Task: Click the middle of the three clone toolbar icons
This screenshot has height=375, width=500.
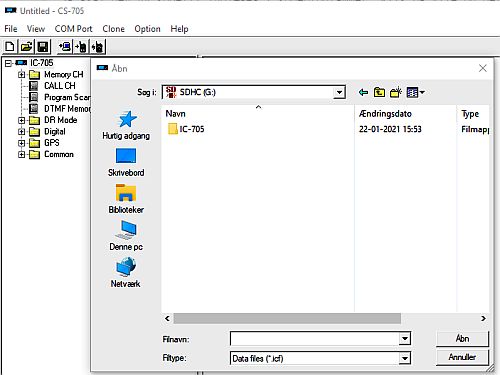Action: click(x=81, y=47)
